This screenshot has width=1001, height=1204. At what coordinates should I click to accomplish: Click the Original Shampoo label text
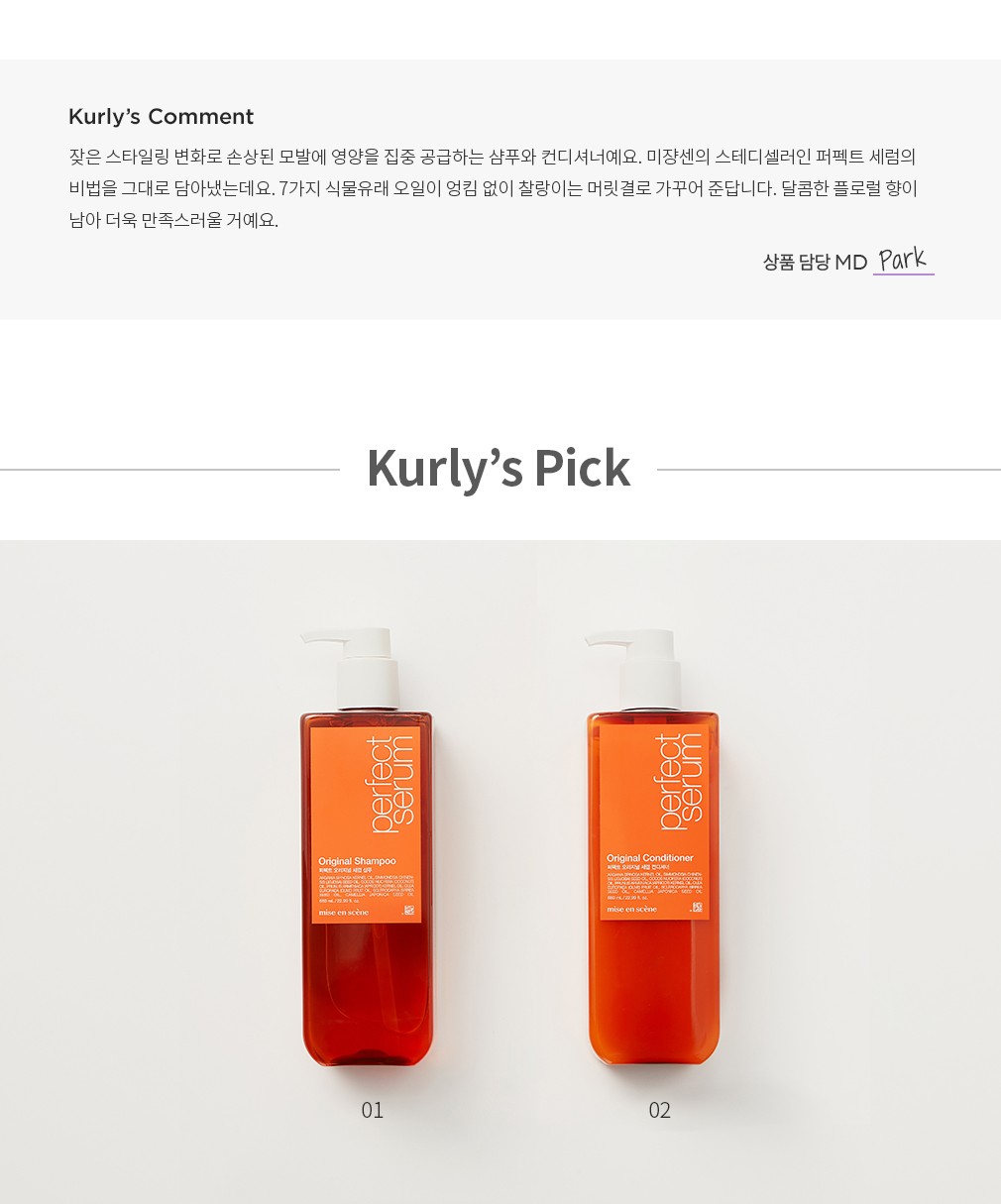(357, 861)
